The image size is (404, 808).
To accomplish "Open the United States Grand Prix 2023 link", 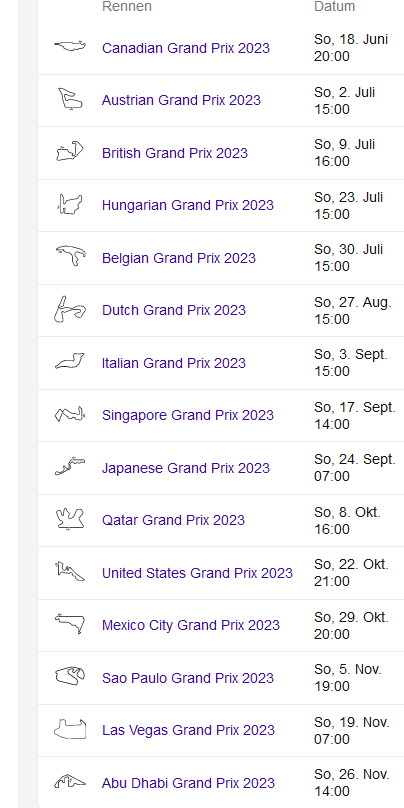I will coord(197,573).
